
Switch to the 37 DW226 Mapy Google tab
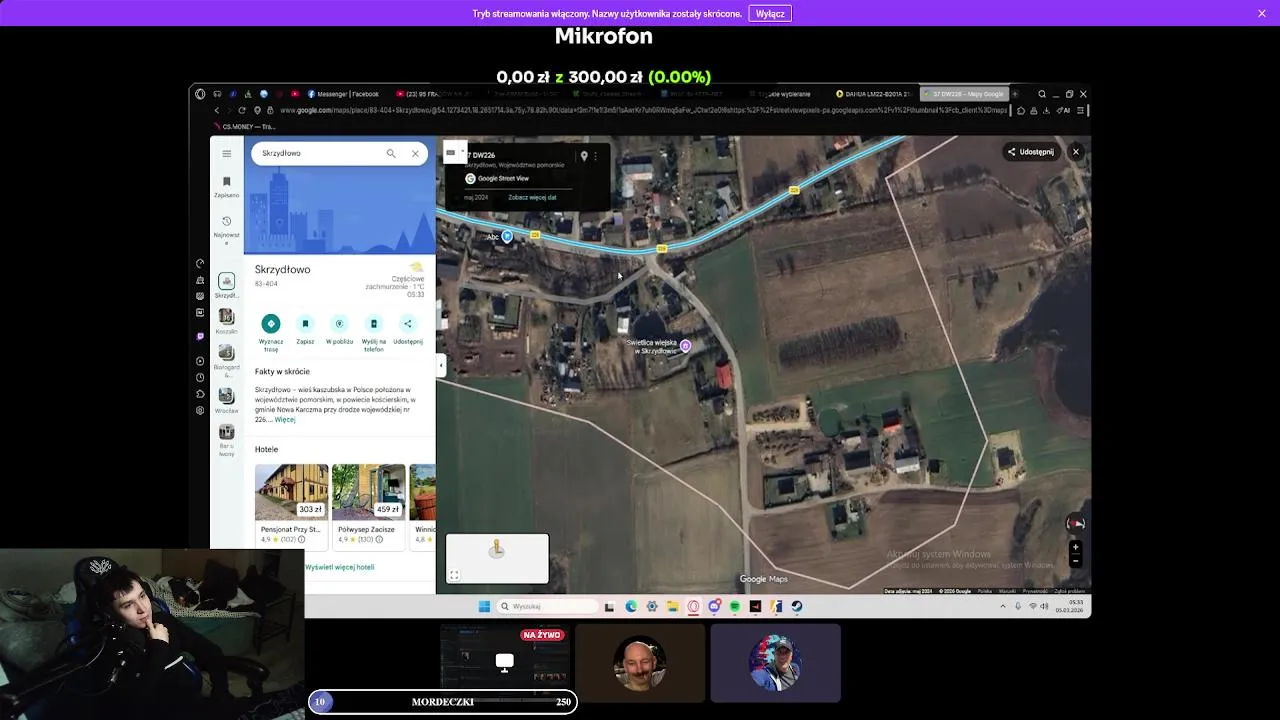pos(963,94)
